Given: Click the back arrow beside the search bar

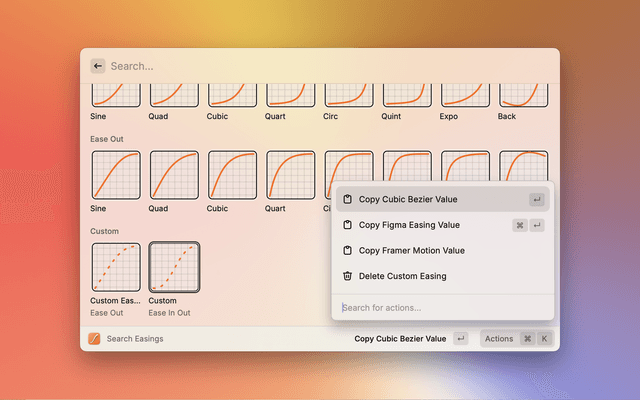Looking at the screenshot, I should tap(98, 66).
